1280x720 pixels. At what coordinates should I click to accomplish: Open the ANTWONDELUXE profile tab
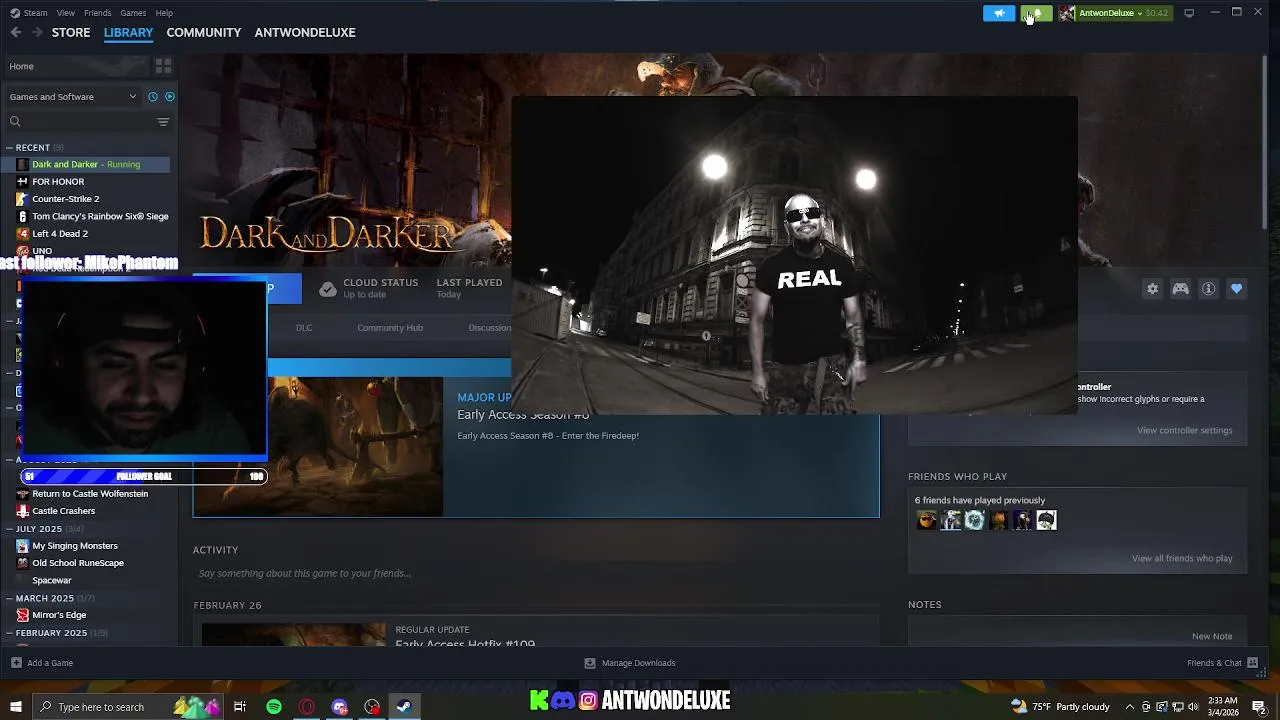tap(305, 32)
